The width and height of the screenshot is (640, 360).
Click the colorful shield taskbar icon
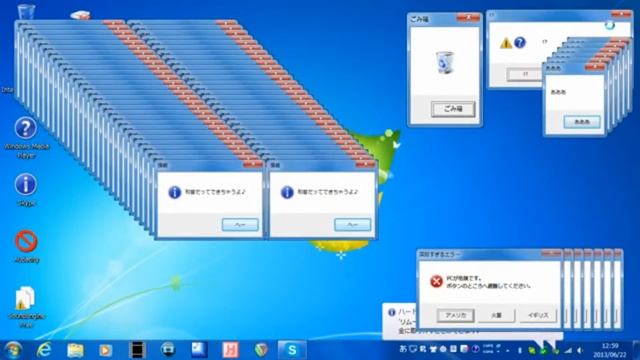pyautogui.click(x=261, y=350)
